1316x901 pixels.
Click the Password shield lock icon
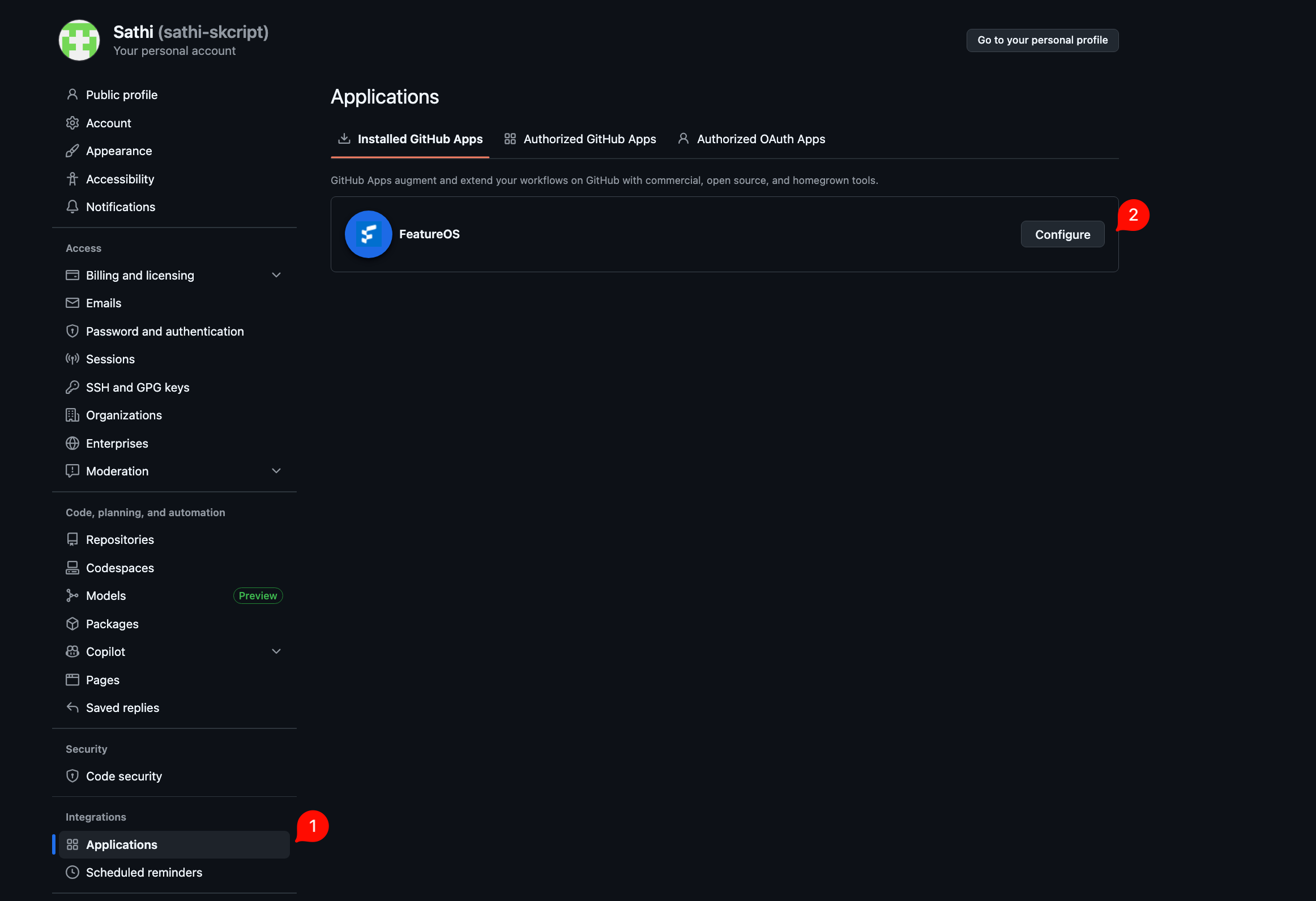[x=72, y=331]
